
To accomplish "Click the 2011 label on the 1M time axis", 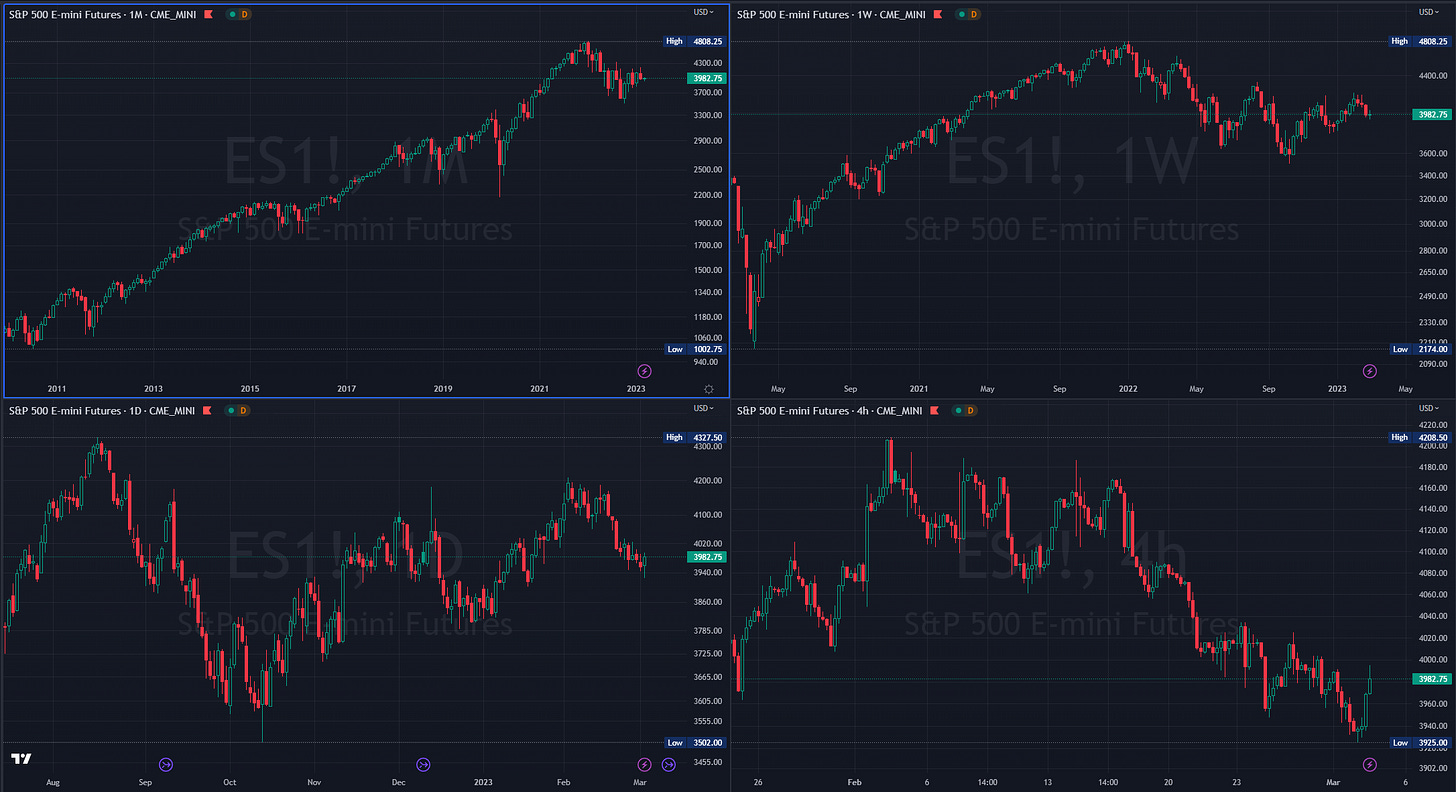I will [x=56, y=388].
